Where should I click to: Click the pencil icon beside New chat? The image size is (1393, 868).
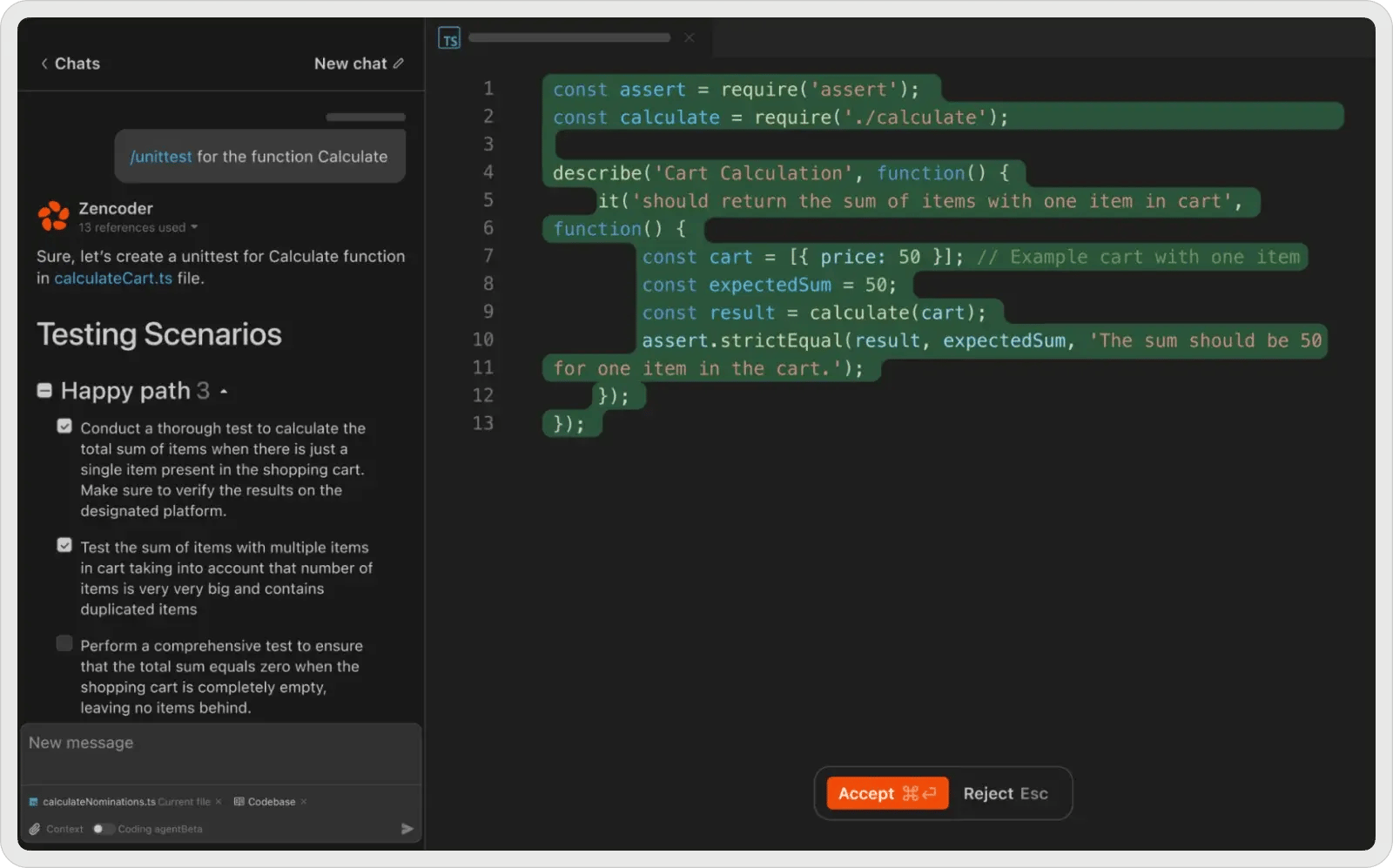coord(399,63)
